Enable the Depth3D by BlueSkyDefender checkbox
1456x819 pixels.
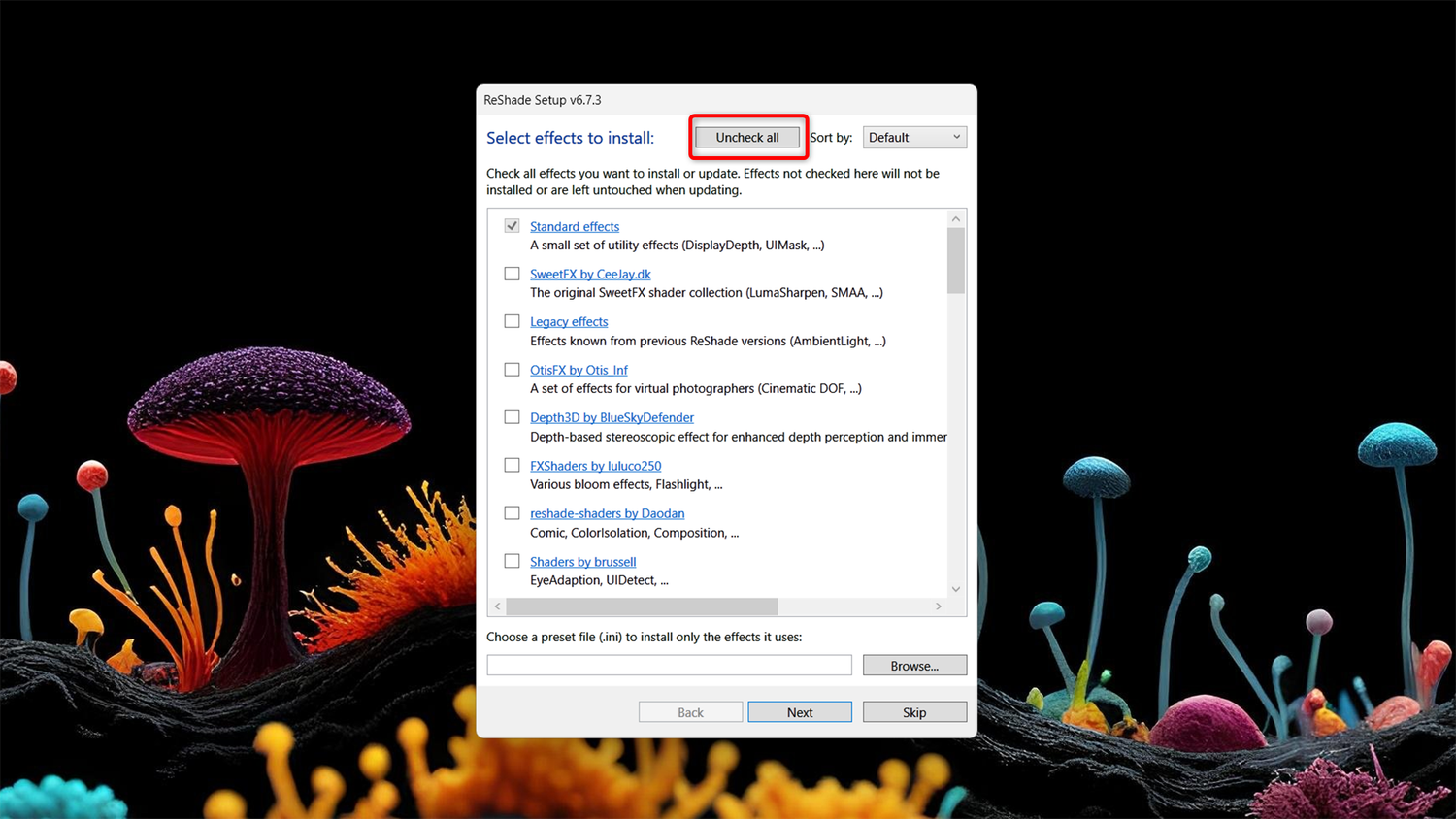[x=512, y=417]
